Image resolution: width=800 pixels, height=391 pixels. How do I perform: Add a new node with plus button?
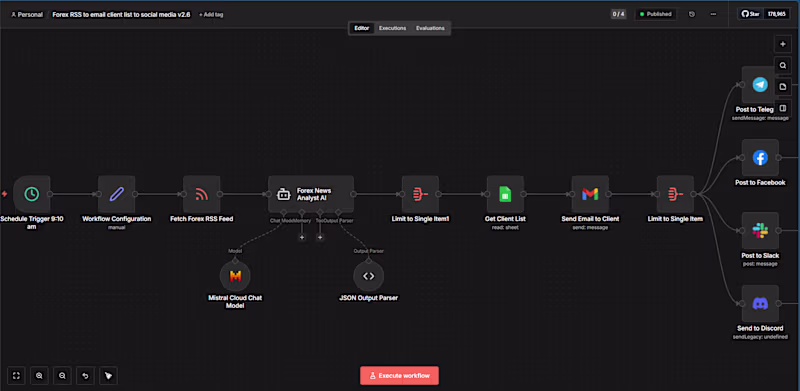coord(783,44)
